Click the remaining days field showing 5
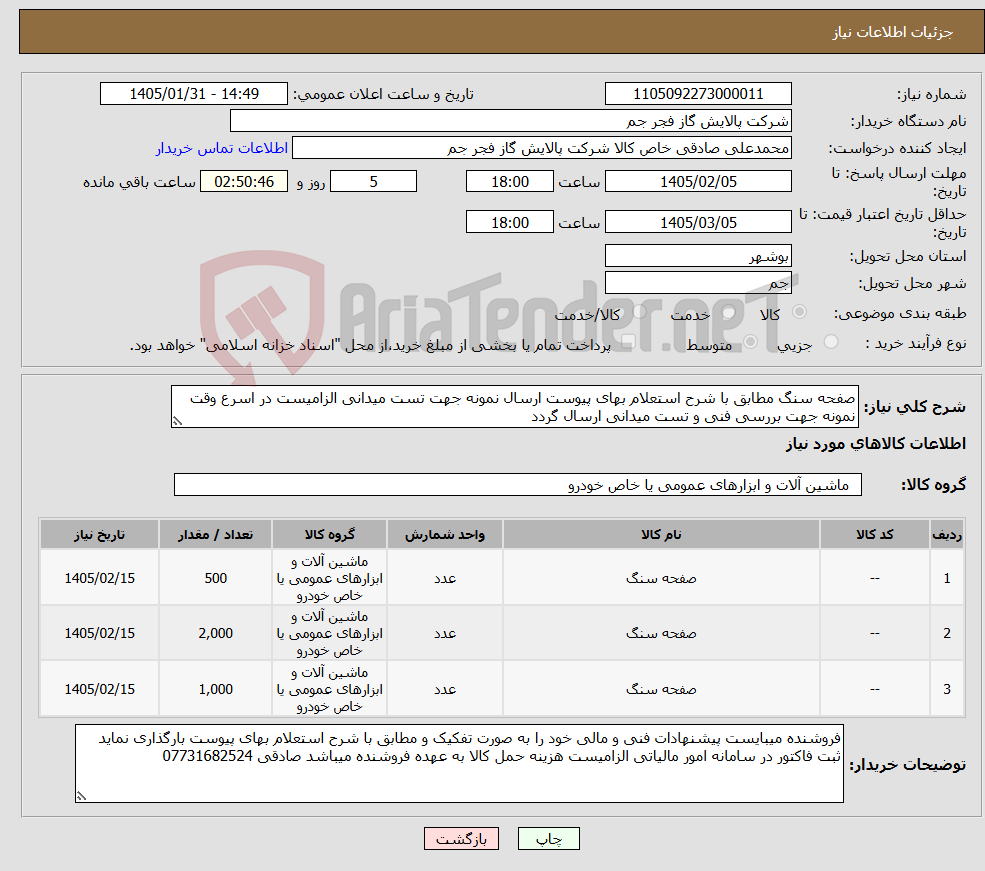The height and width of the screenshot is (871, 985). (x=373, y=181)
